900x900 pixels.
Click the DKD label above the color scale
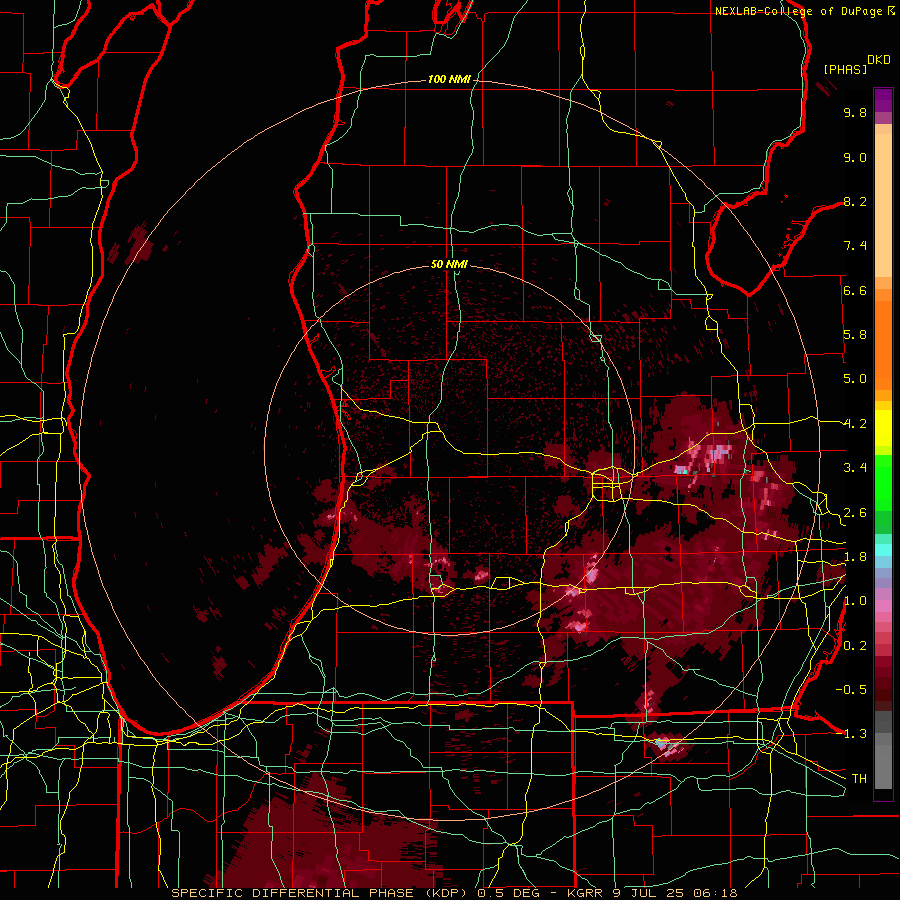click(879, 60)
